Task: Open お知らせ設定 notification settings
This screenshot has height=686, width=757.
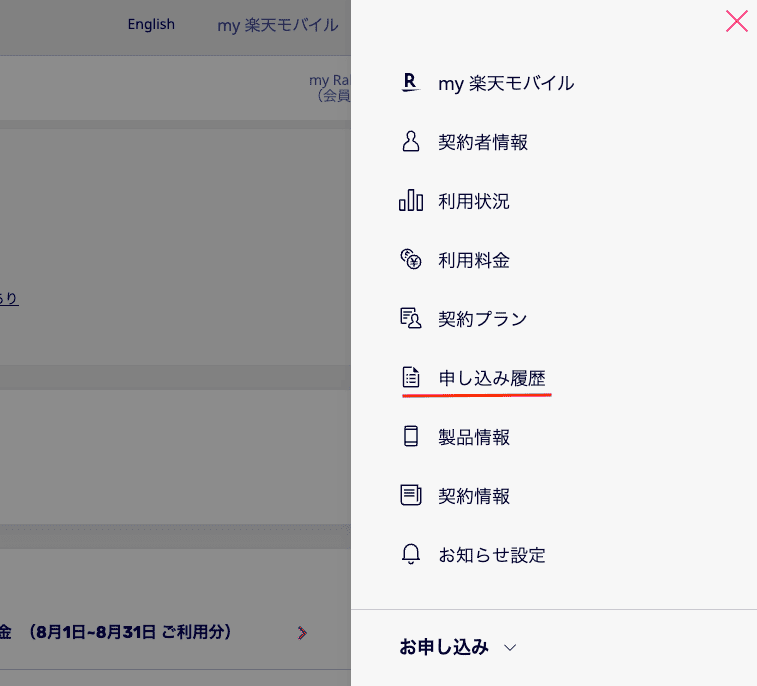Action: (492, 555)
